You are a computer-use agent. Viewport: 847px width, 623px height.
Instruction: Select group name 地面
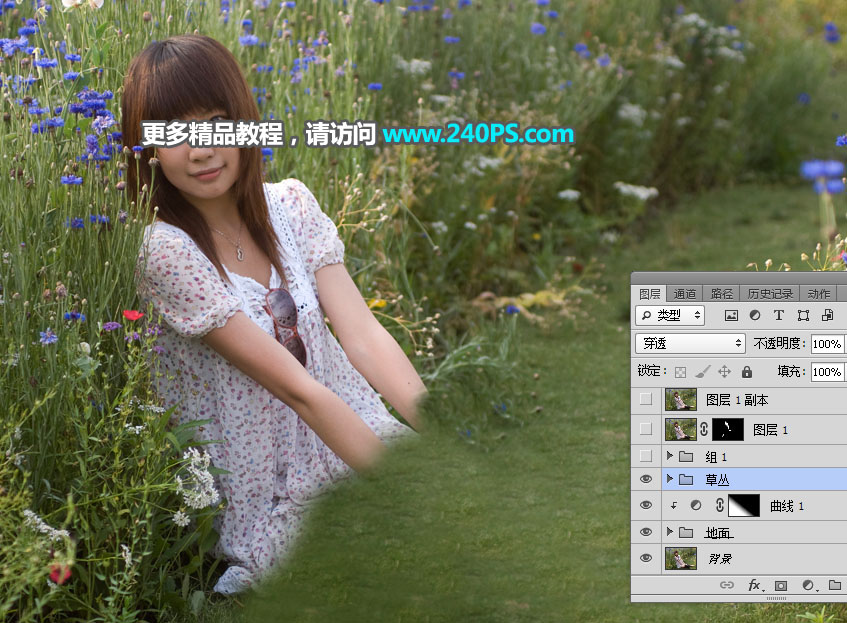pyautogui.click(x=718, y=533)
